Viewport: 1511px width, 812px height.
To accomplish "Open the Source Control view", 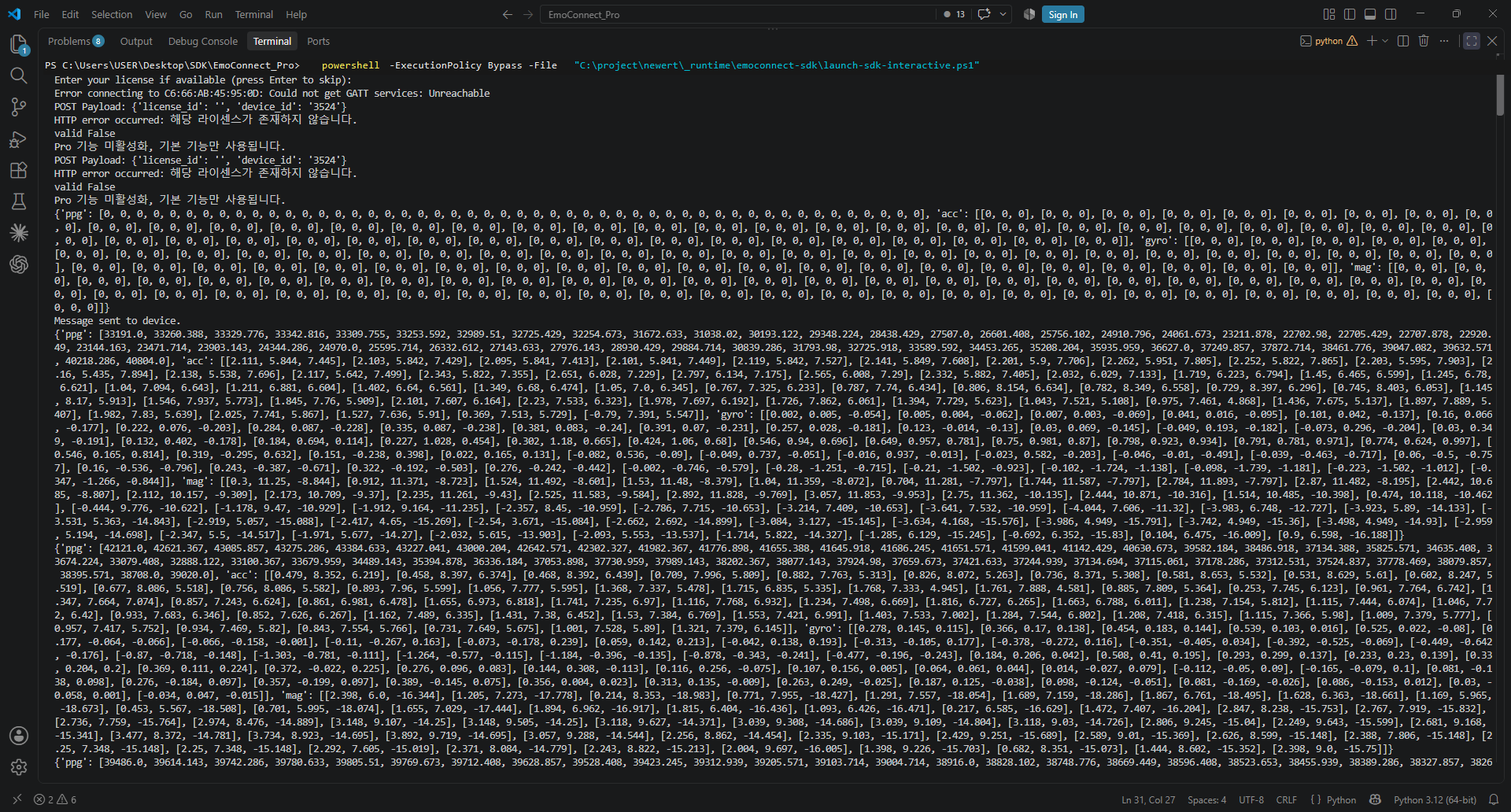I will pyautogui.click(x=19, y=107).
